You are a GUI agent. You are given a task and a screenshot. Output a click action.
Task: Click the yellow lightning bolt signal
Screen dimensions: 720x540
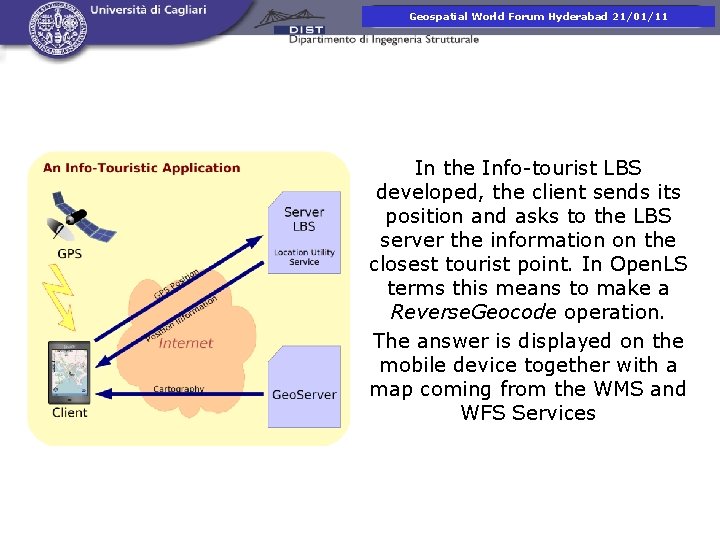pyautogui.click(x=60, y=298)
